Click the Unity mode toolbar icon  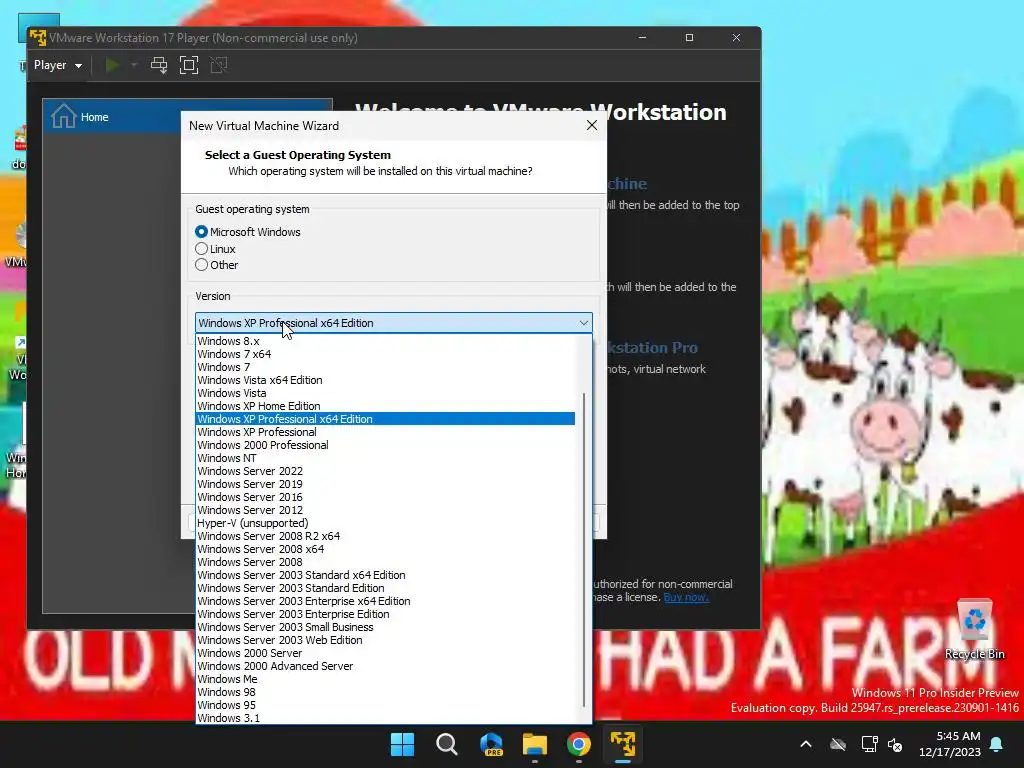[219, 65]
